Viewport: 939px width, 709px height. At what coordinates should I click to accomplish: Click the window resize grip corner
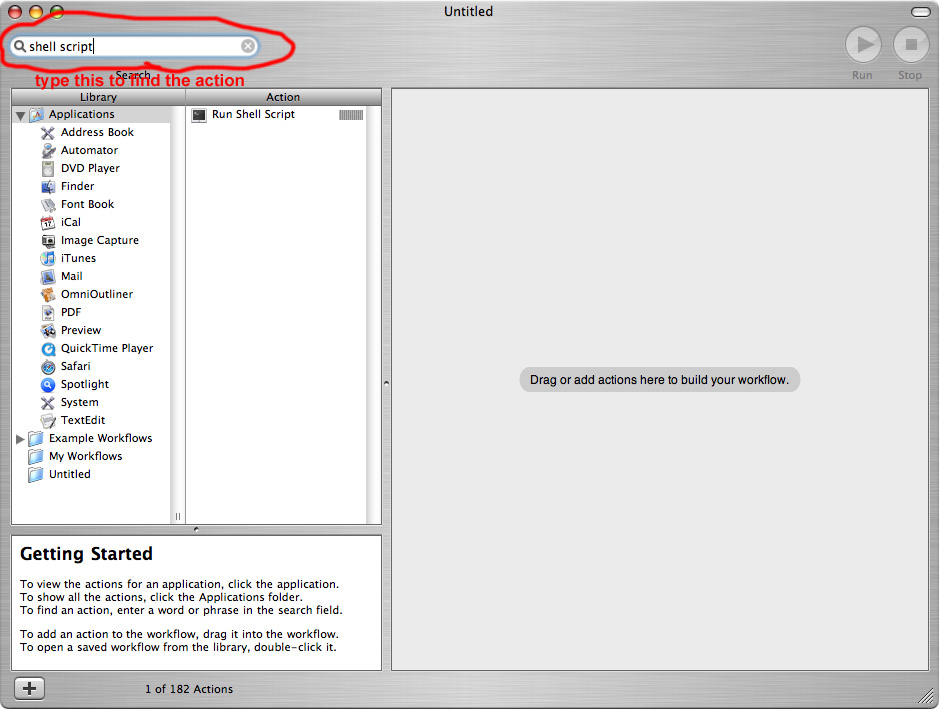click(x=926, y=696)
